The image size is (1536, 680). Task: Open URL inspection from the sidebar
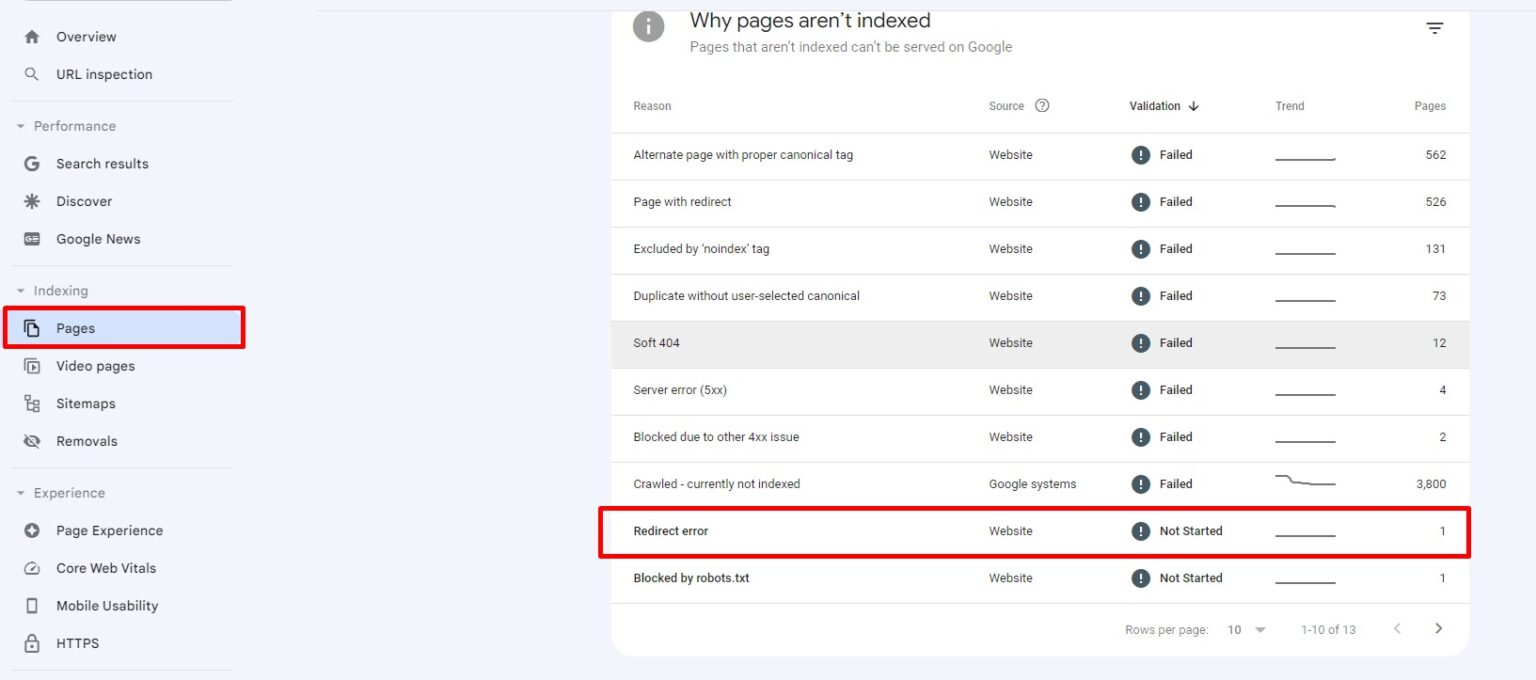pos(103,74)
